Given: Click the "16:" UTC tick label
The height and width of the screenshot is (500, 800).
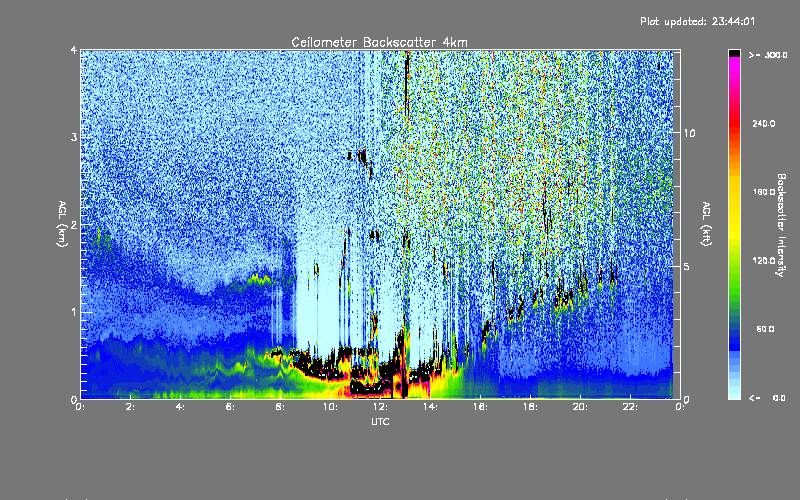Looking at the screenshot, I should coord(480,407).
